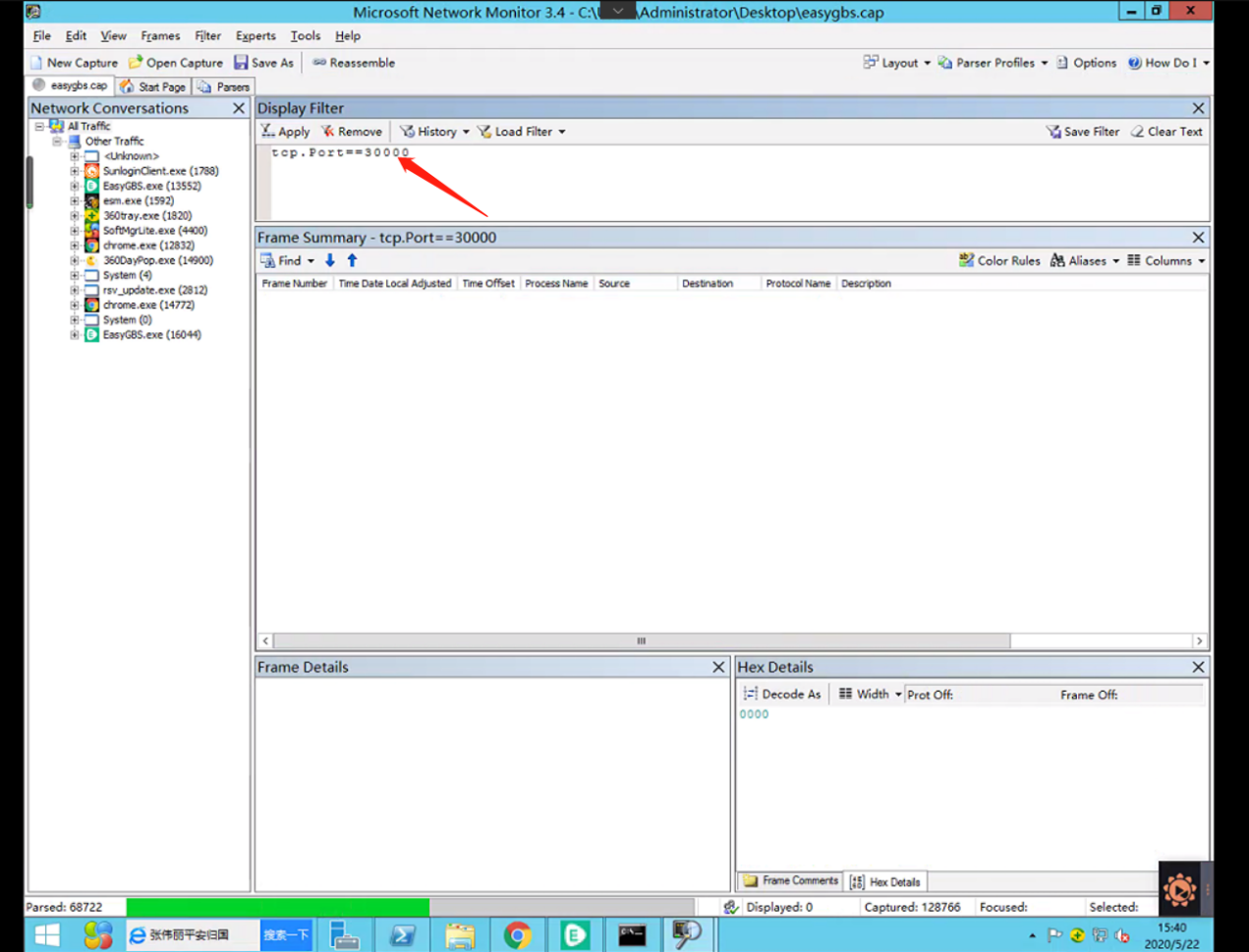Viewport: 1249px width, 952px height.
Task: Open the Options dialog
Action: [1086, 63]
